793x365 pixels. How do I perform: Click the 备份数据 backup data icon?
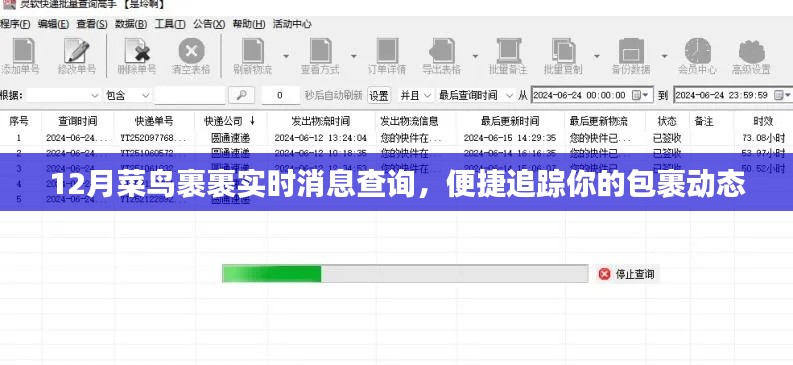[x=631, y=52]
